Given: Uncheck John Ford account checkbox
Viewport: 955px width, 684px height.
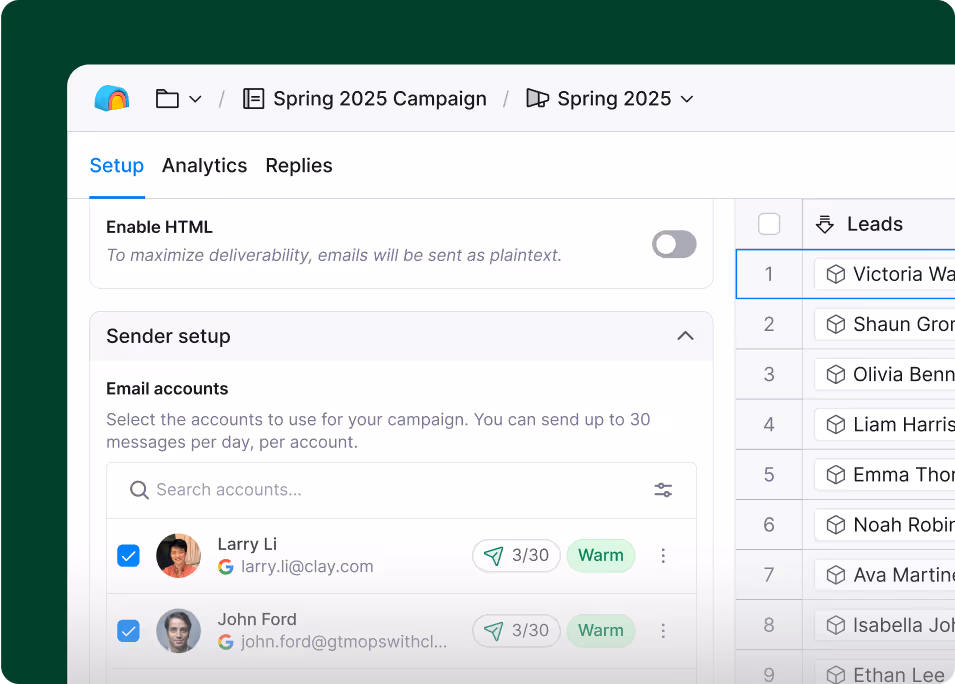Looking at the screenshot, I should click(x=129, y=631).
